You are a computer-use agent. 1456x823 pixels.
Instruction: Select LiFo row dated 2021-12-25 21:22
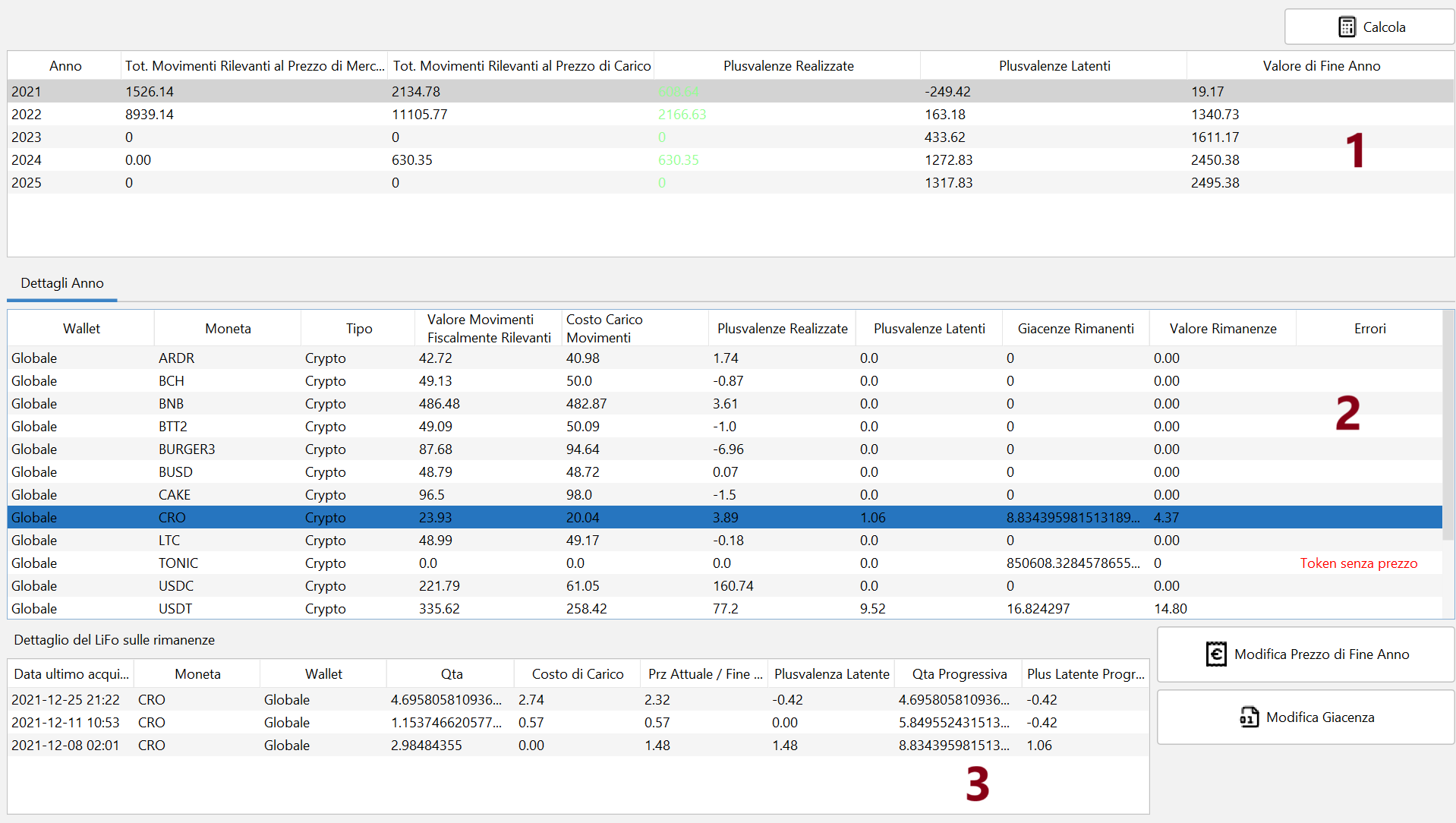578,700
